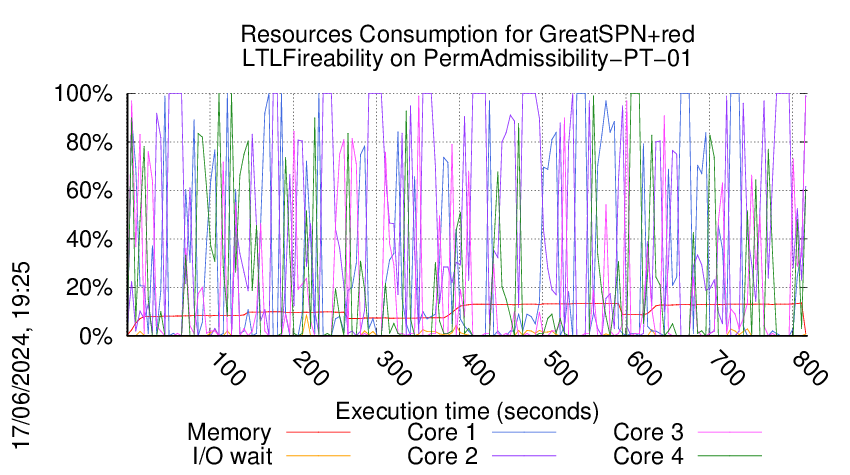Image resolution: width=850 pixels, height=475 pixels.
Task: Click the 700 x-axis tick label
Action: (x=726, y=369)
